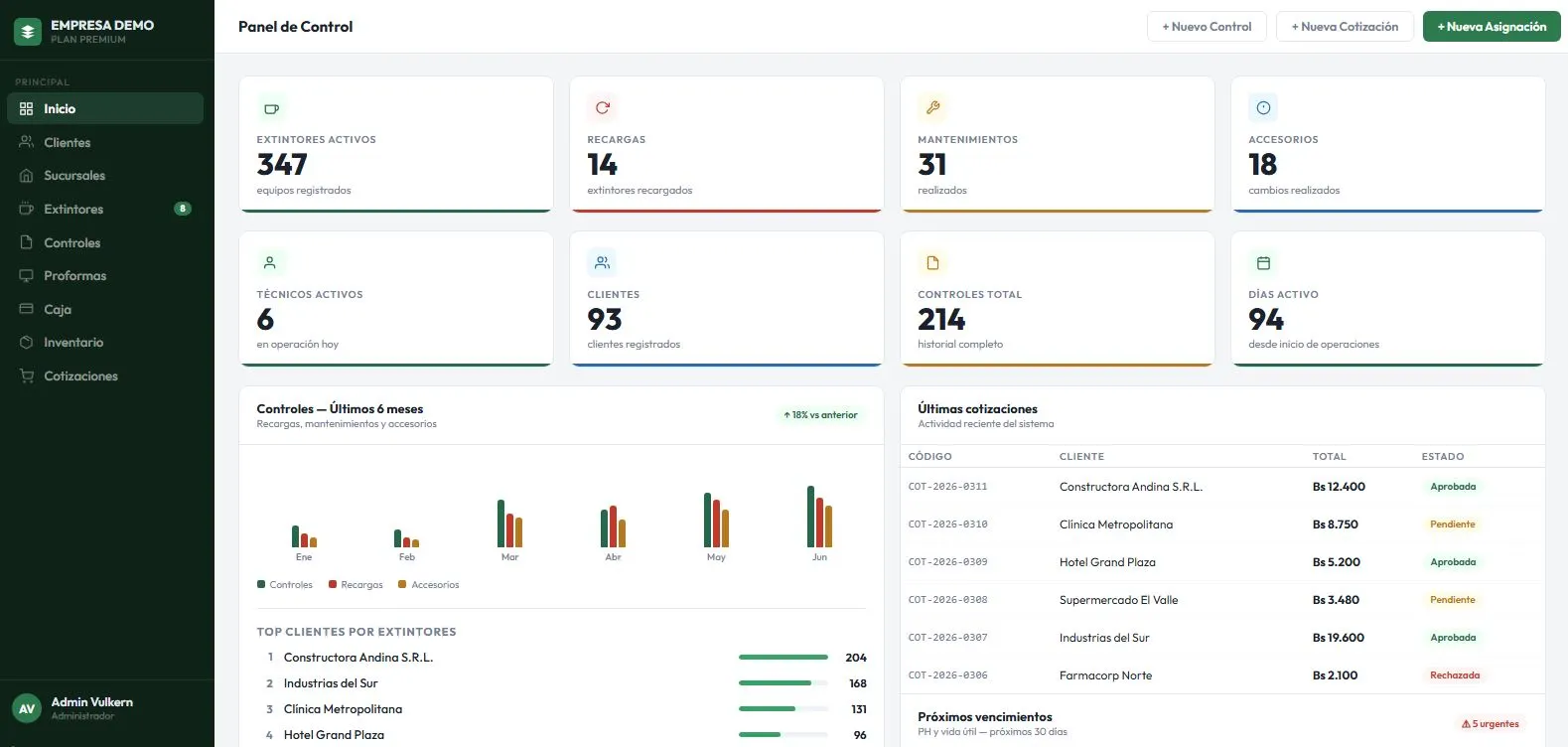Click the info icon in Accesorios card

(1263, 107)
